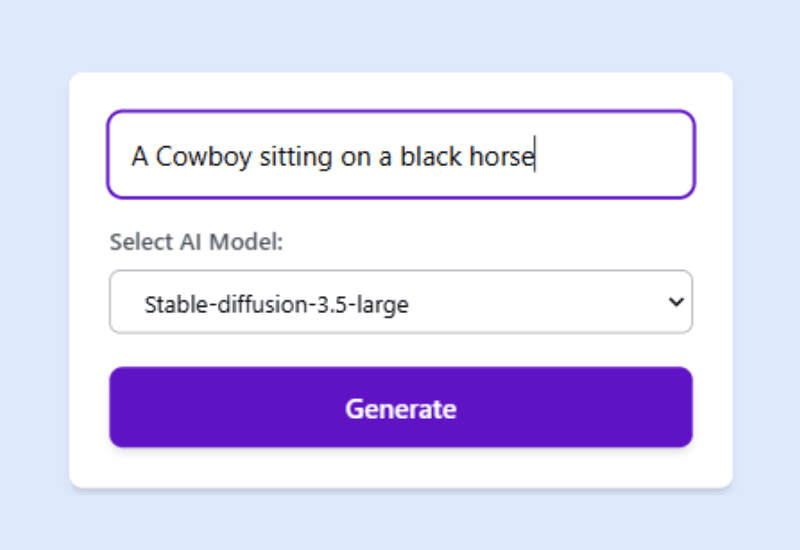
Task: Click the left edge of the Generate button
Action: [x=120, y=407]
